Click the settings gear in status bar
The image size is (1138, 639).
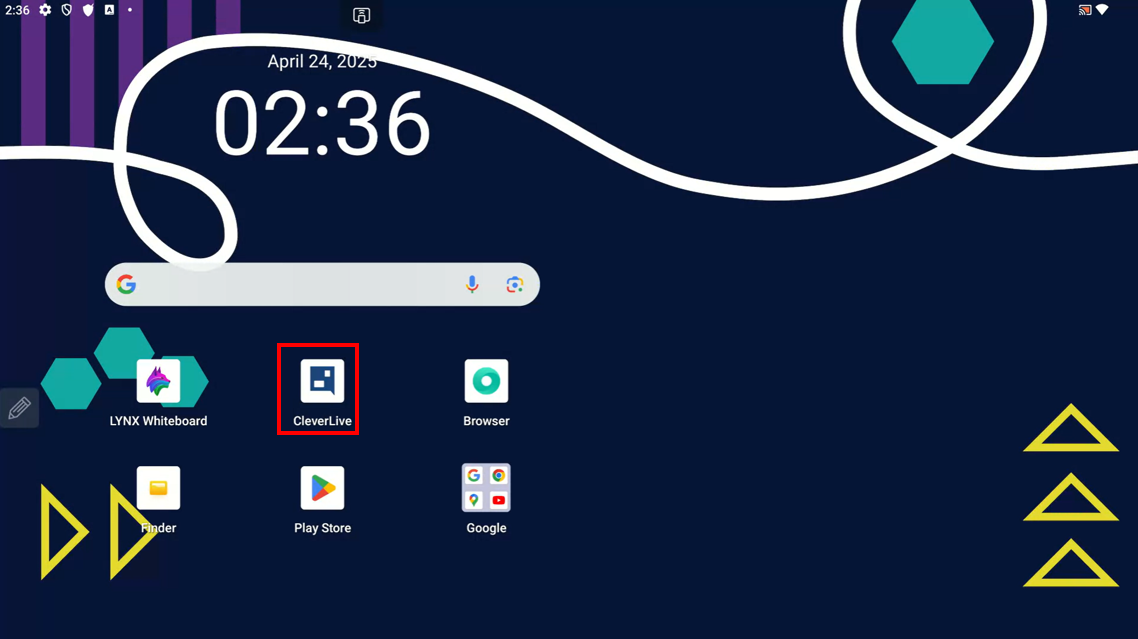pyautogui.click(x=45, y=10)
